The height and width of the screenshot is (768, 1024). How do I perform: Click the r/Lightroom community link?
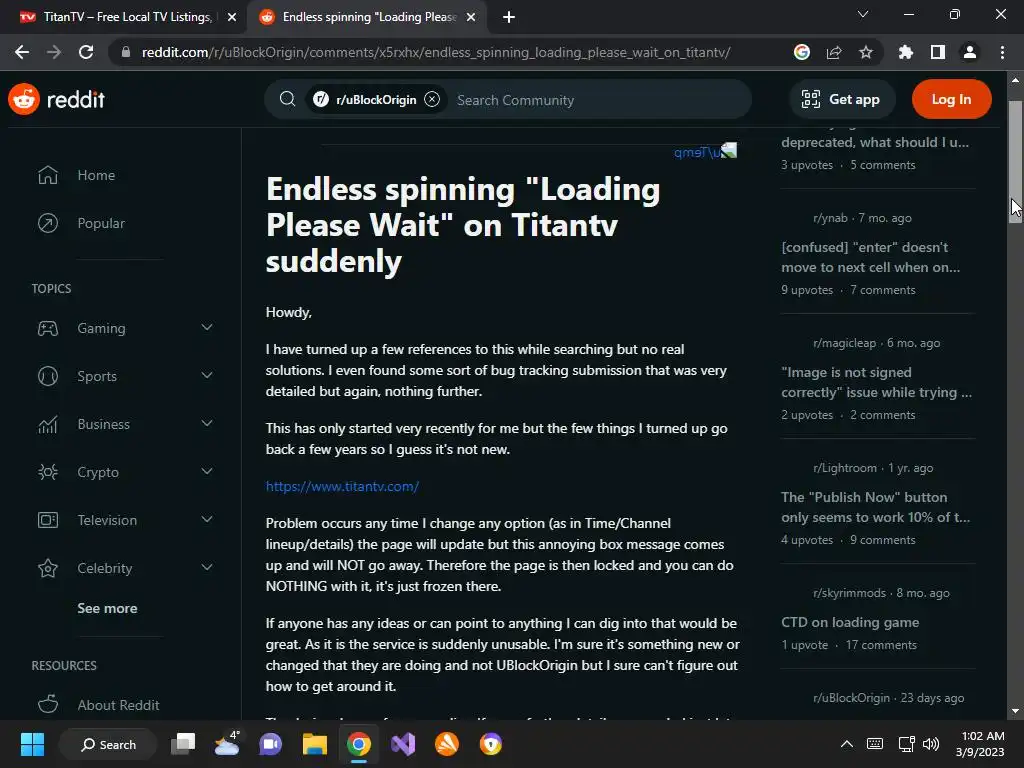tap(844, 468)
